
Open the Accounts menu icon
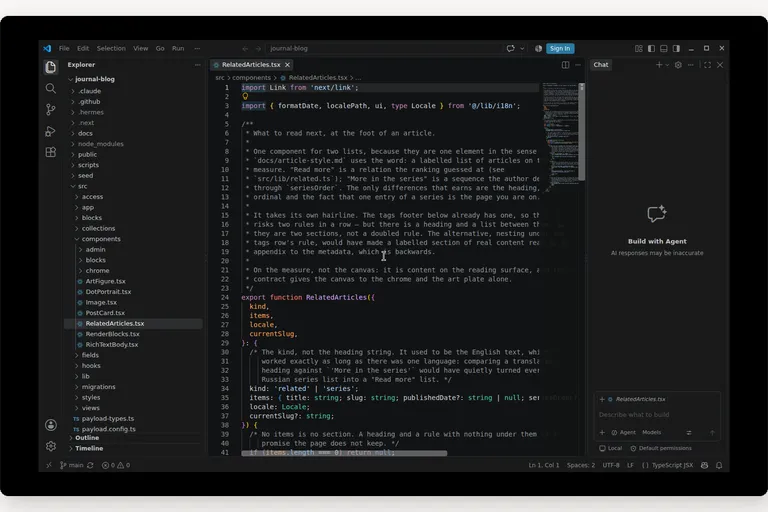51,425
